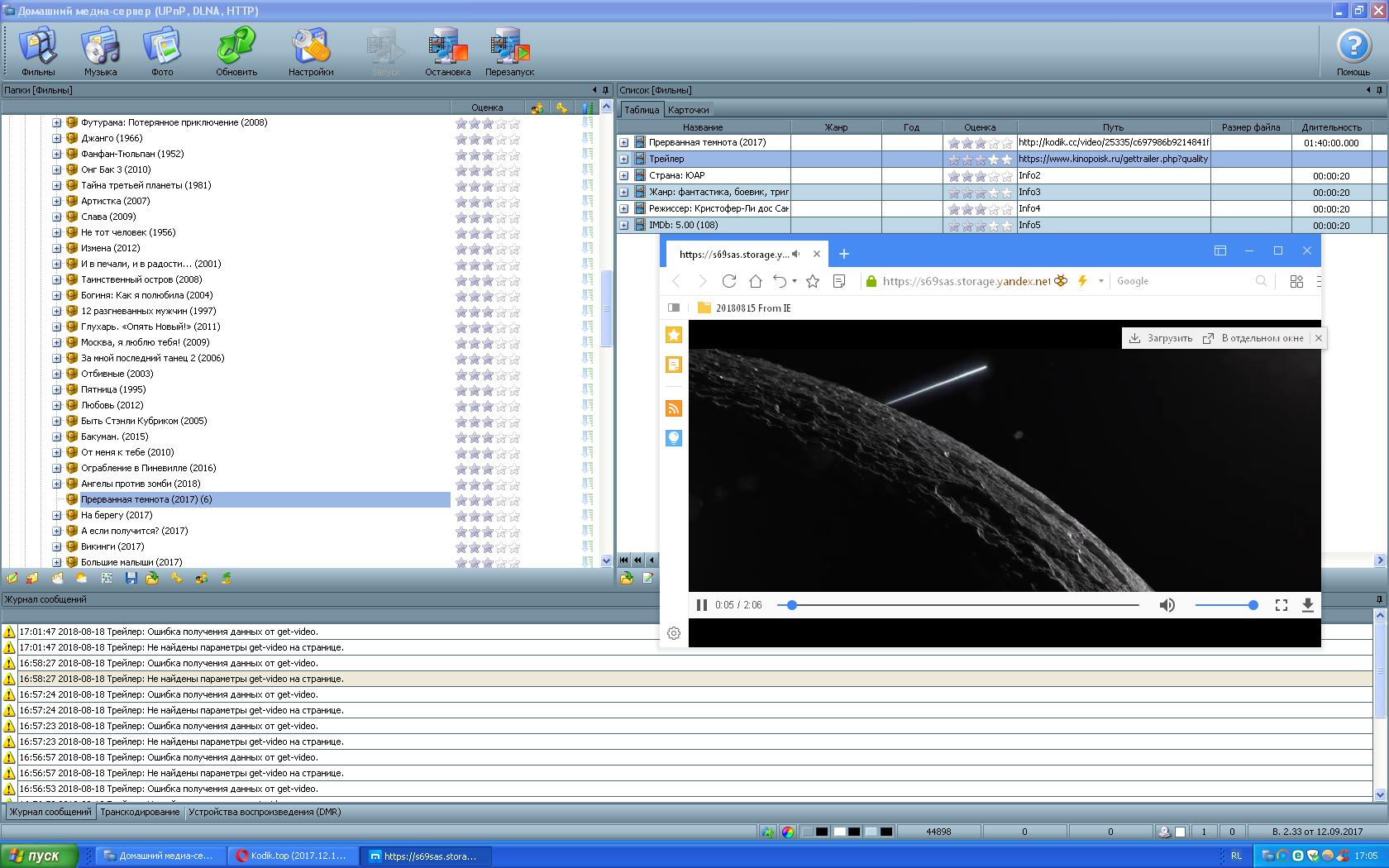Click the video progress seek slider
This screenshot has height=868, width=1389.
(959, 605)
